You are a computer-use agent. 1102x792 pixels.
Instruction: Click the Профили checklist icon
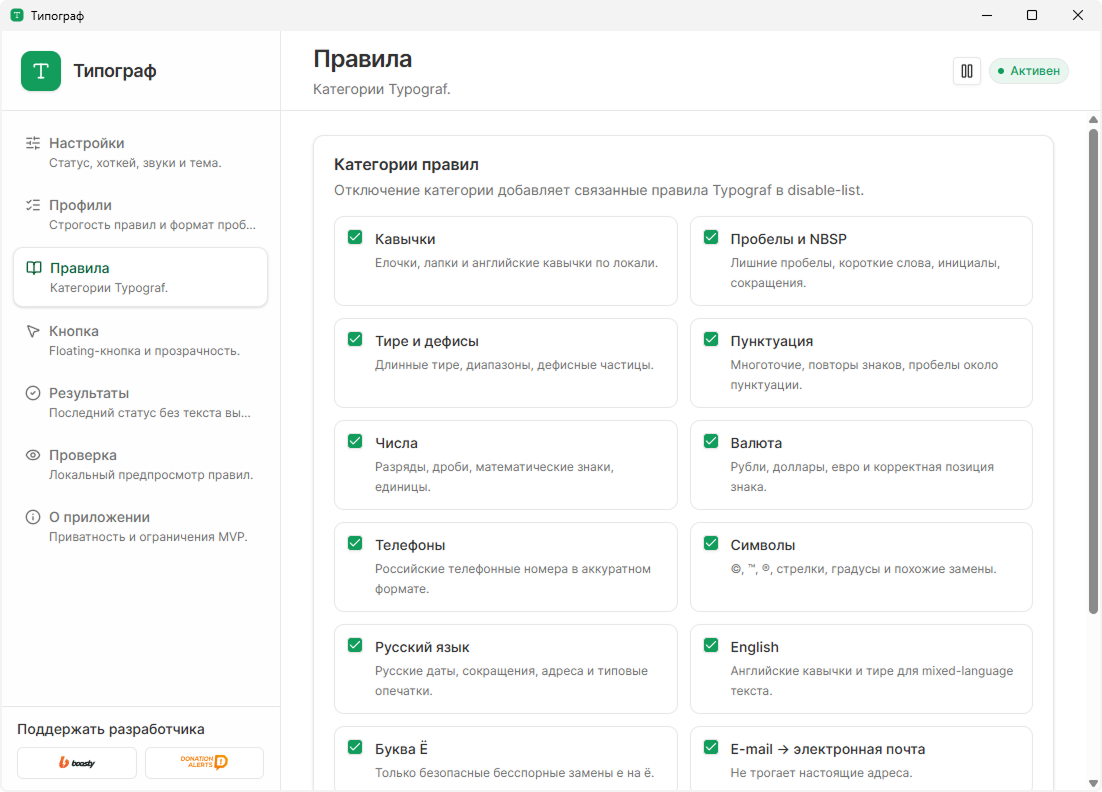(33, 205)
